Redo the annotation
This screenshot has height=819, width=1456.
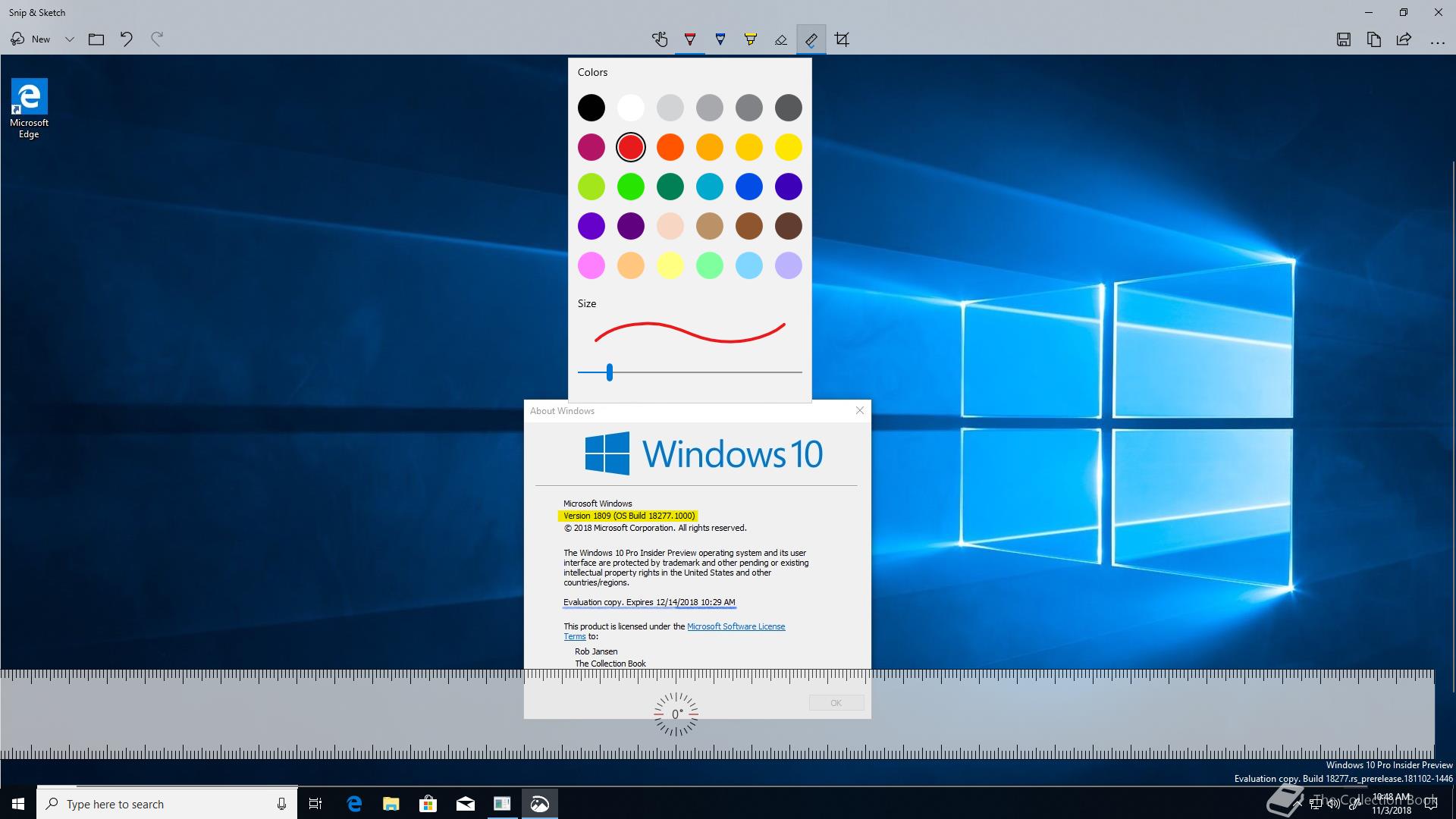157,39
